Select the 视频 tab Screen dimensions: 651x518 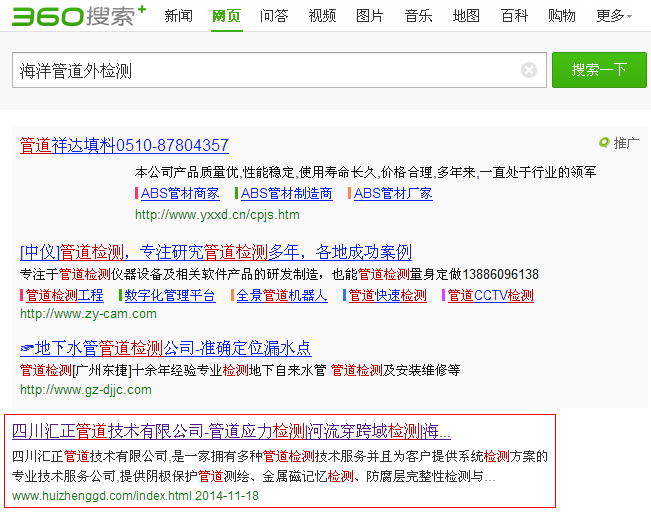tap(322, 16)
